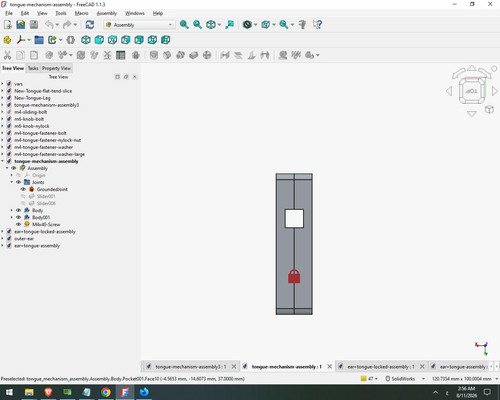Click the Right view cube icon
Image resolution: width=500 pixels, height=400 pixels.
tap(126, 40)
